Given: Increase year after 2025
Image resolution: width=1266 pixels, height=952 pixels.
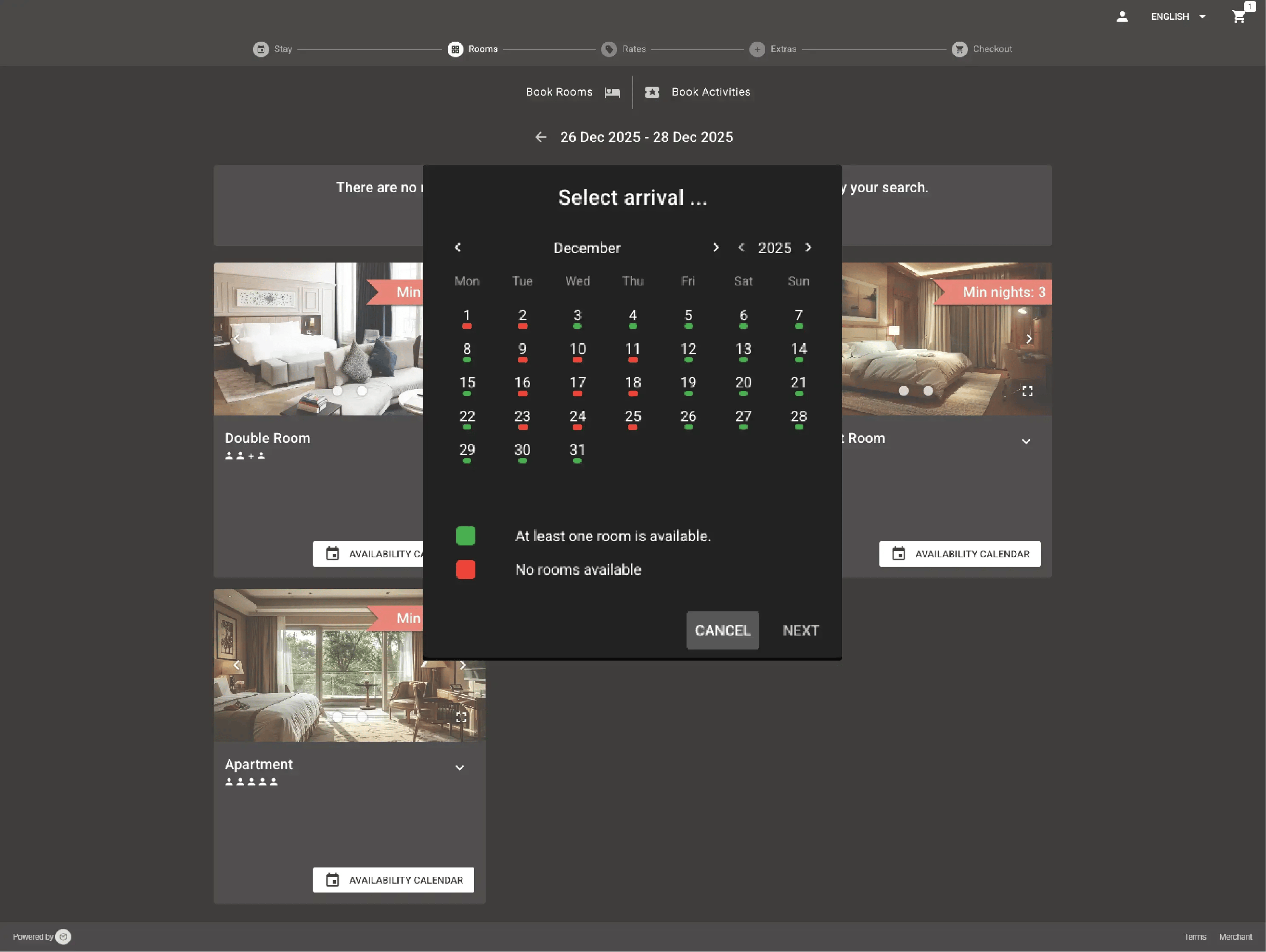Looking at the screenshot, I should 808,247.
